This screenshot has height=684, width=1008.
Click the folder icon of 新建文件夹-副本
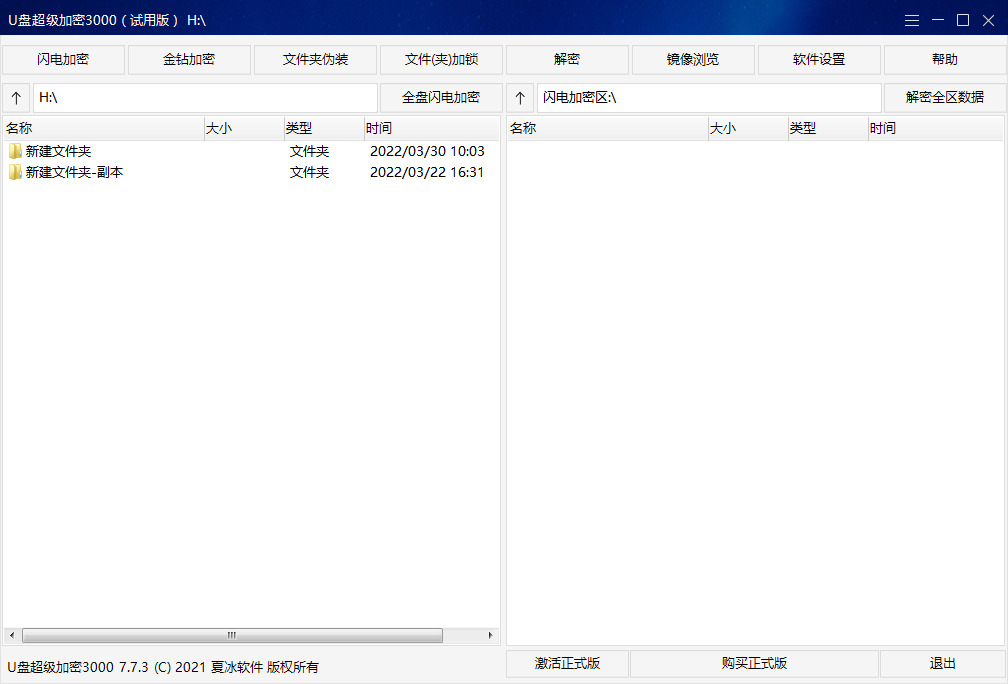[13, 172]
